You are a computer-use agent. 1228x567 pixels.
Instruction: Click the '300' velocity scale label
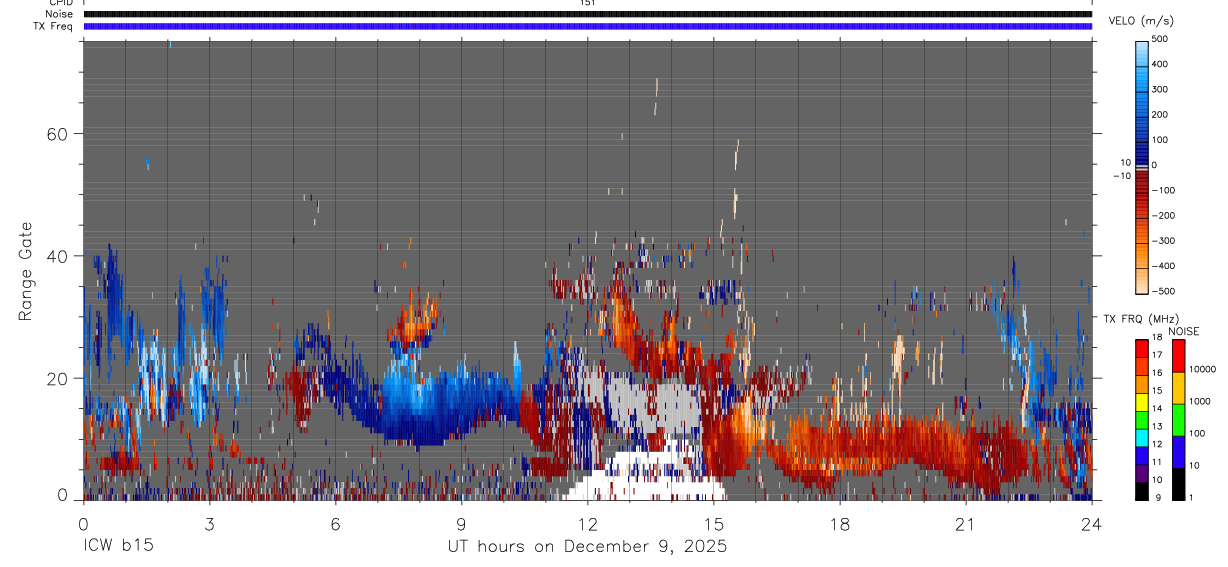[1160, 89]
